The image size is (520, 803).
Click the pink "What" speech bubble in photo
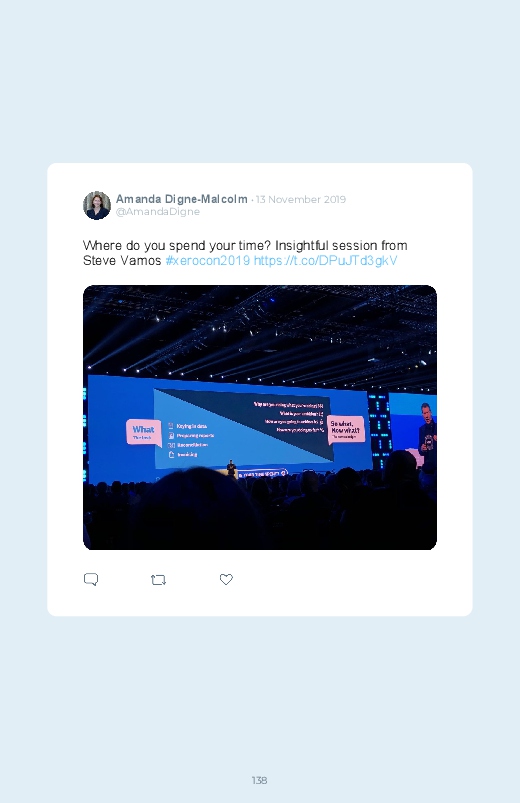143,432
